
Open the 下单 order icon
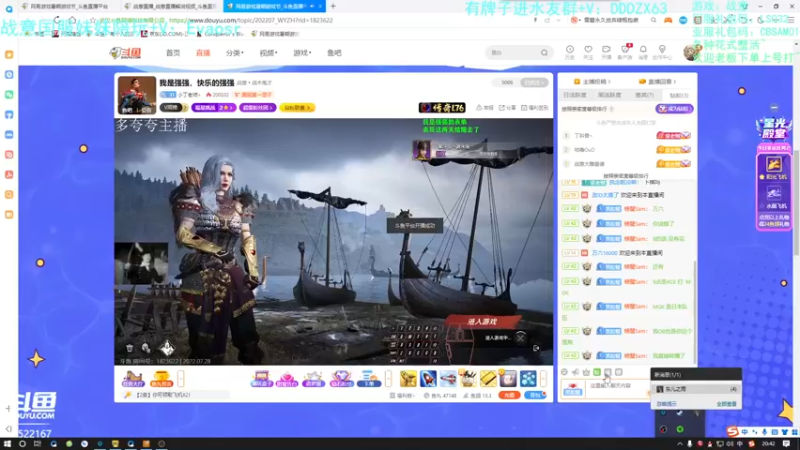(x=368, y=379)
